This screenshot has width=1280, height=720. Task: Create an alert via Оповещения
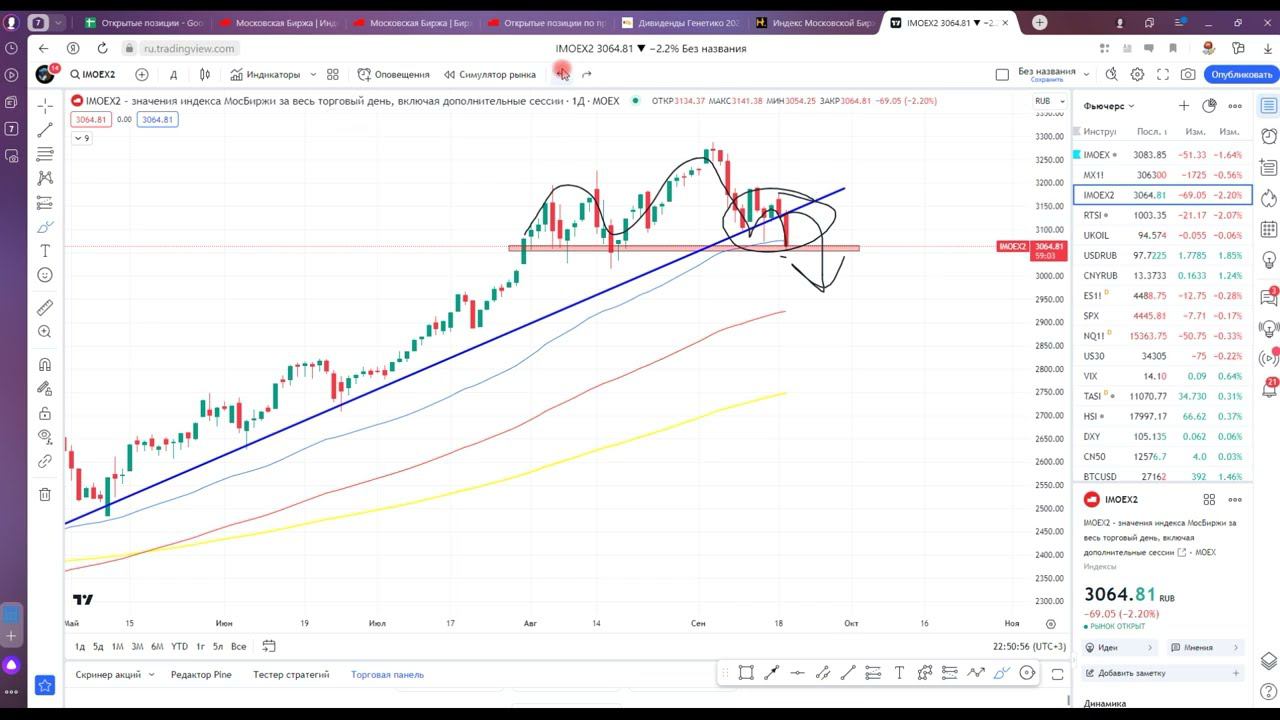(394, 74)
